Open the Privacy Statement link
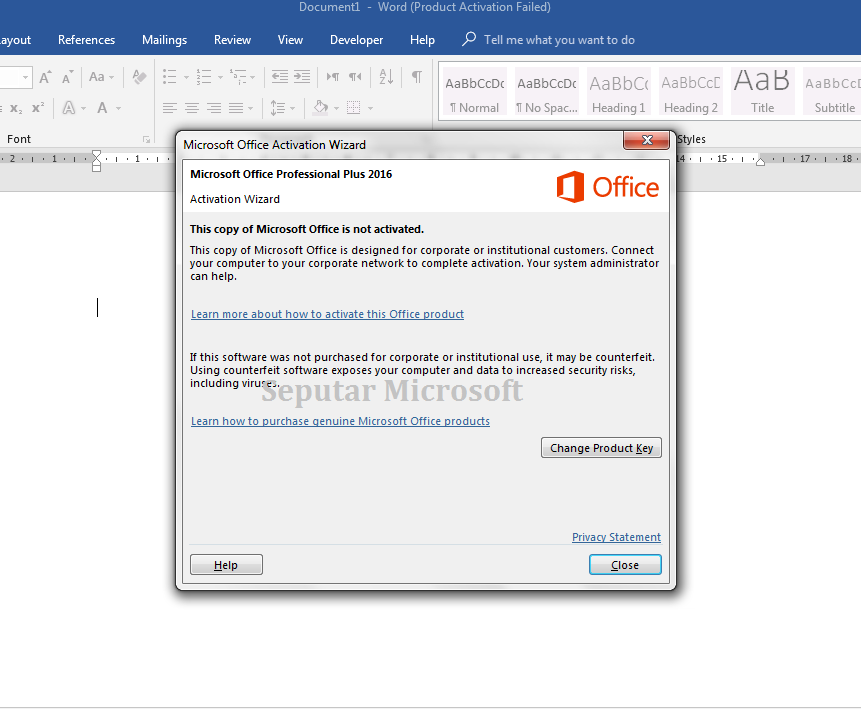Screen dimensions: 861x709 (616, 537)
